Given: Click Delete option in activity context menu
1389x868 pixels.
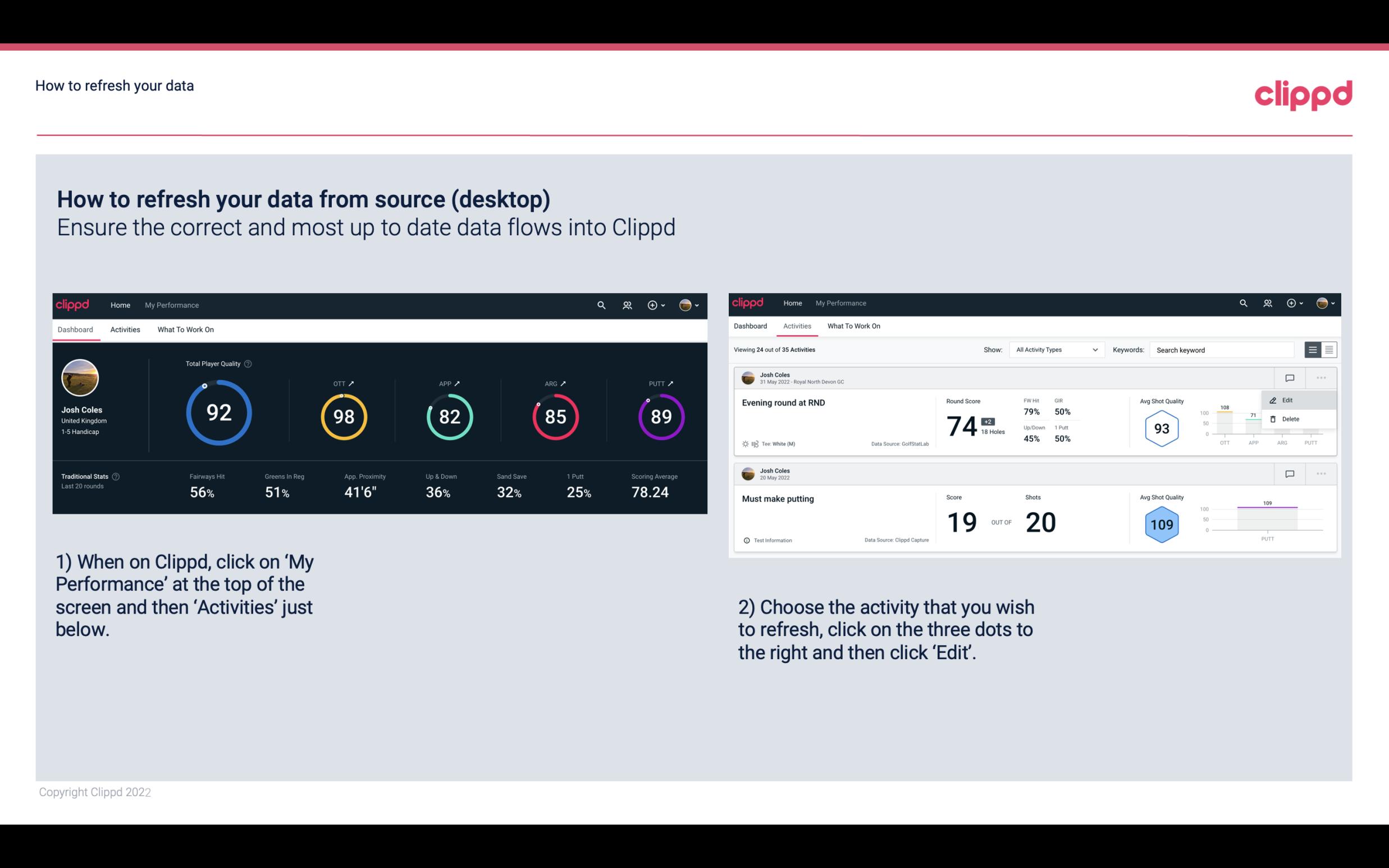Looking at the screenshot, I should pos(1291,419).
